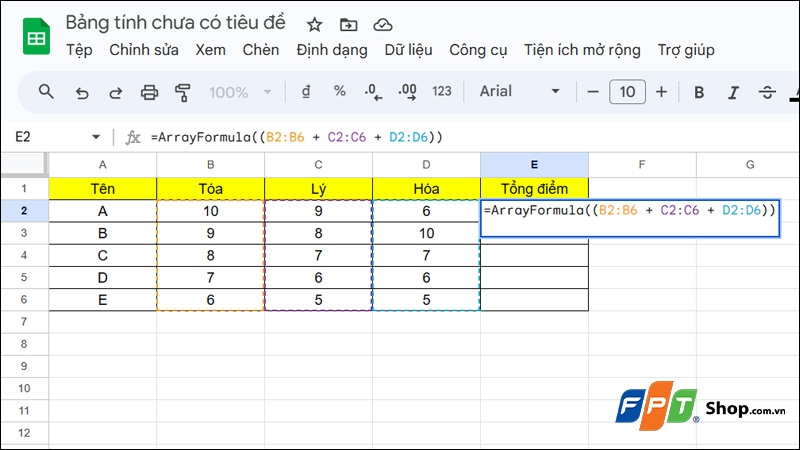The width and height of the screenshot is (800, 450).
Task: Expand the name box dropdown arrow
Action: coord(95,137)
